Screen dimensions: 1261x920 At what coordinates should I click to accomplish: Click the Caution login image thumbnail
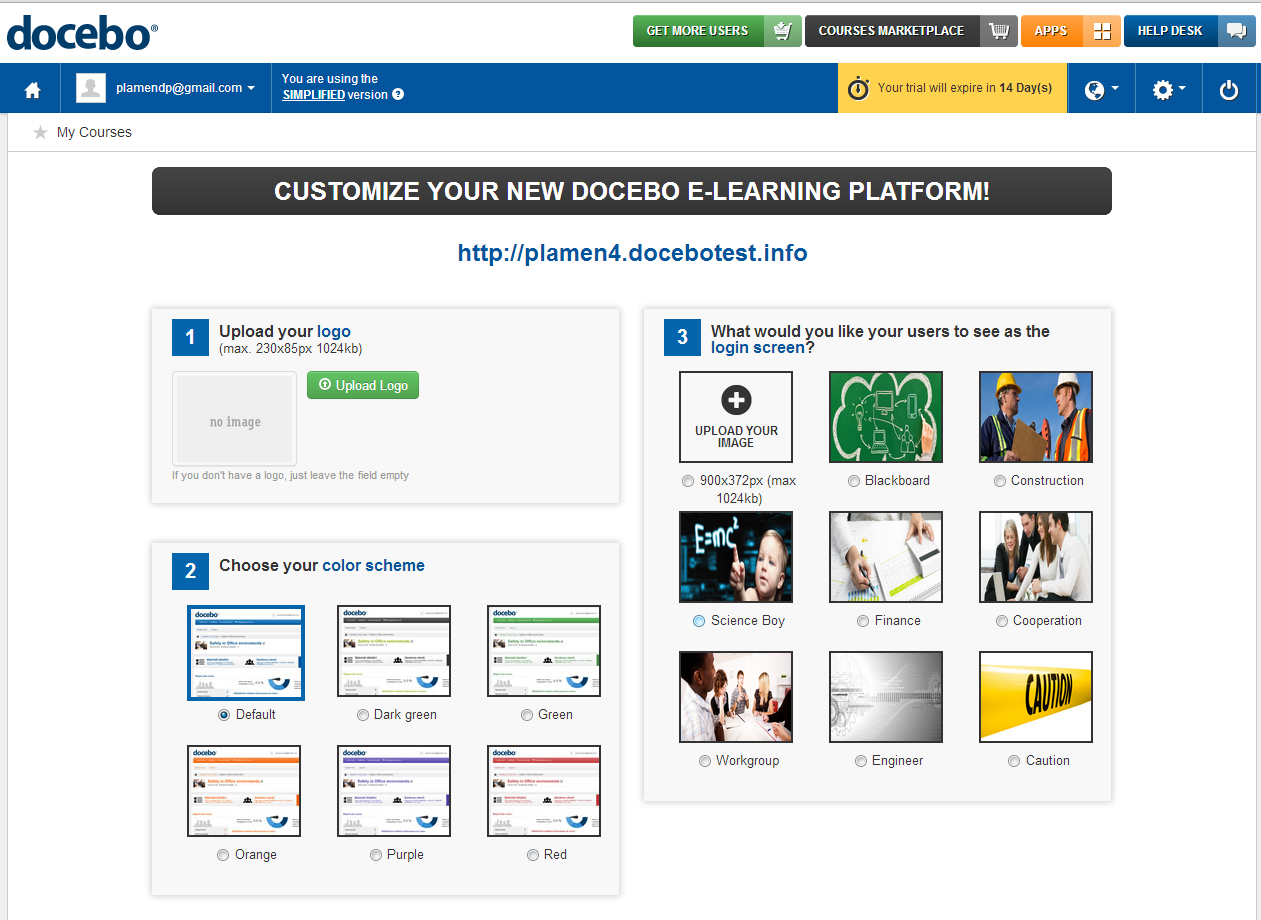click(1036, 697)
